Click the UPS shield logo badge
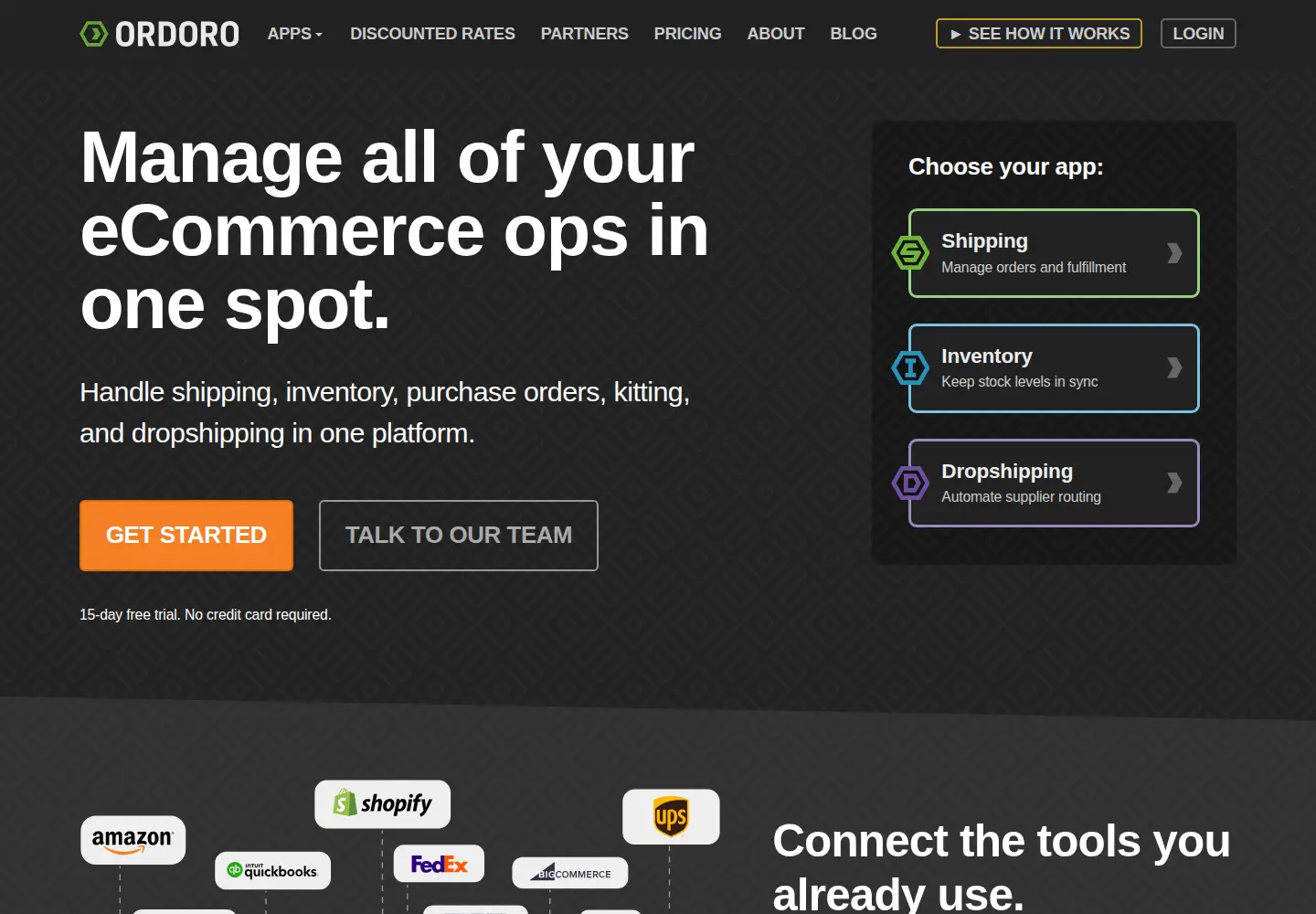1316x914 pixels. 671,816
